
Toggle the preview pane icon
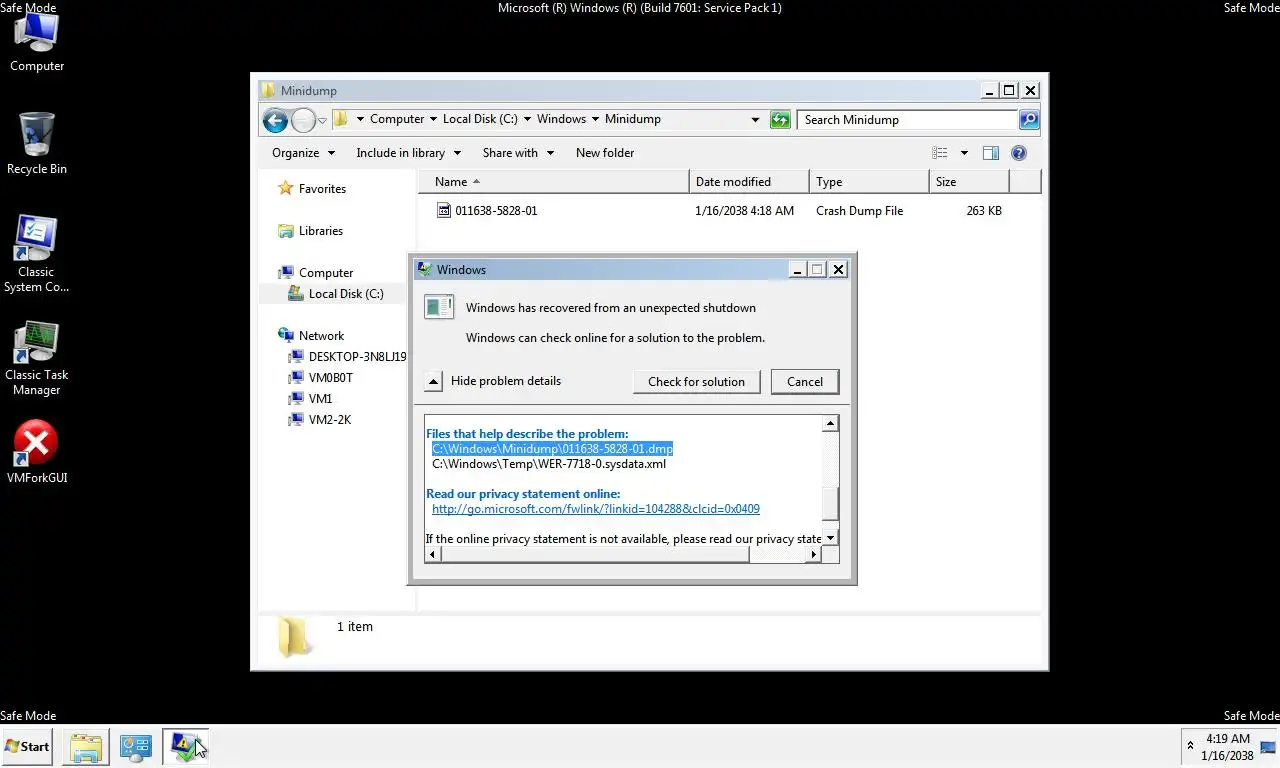tap(990, 153)
